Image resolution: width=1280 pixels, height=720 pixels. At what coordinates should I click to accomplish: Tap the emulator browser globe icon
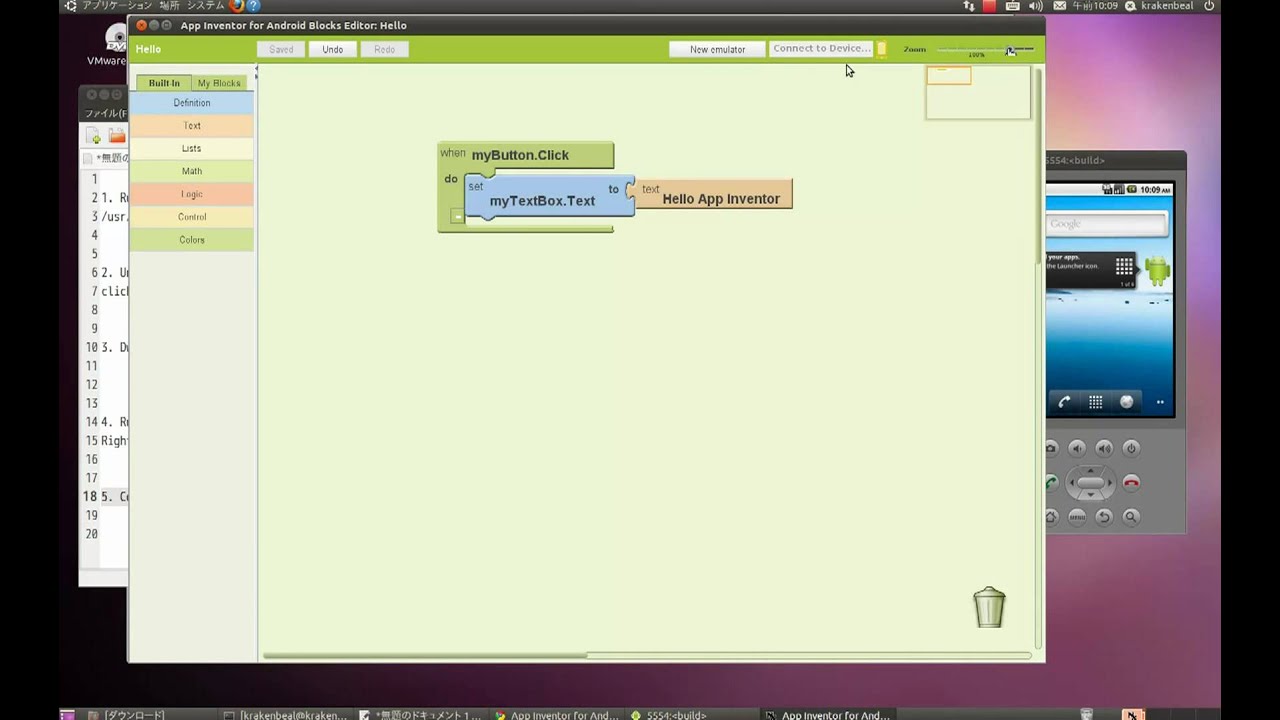click(1127, 402)
